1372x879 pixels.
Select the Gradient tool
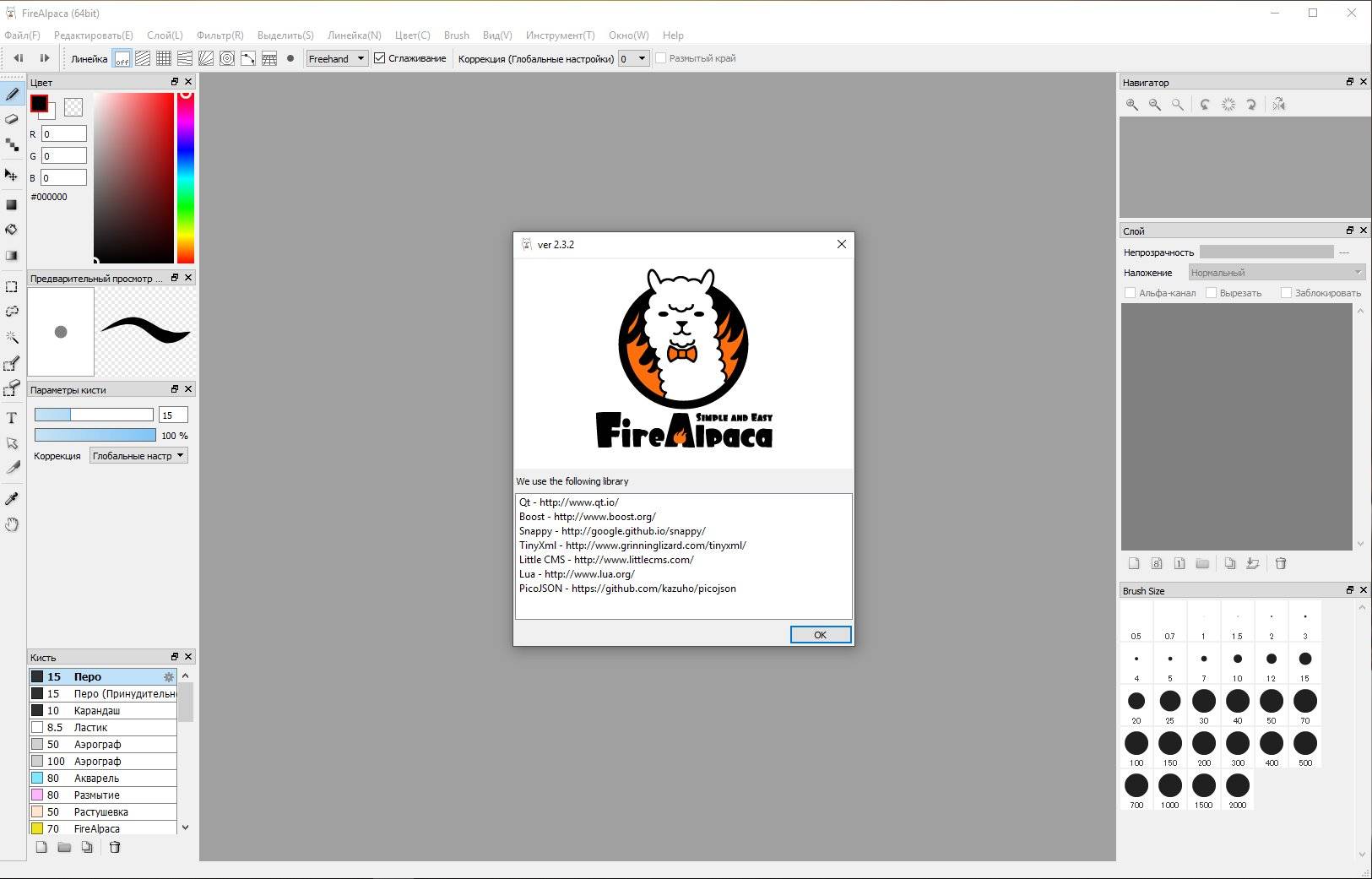pyautogui.click(x=12, y=255)
